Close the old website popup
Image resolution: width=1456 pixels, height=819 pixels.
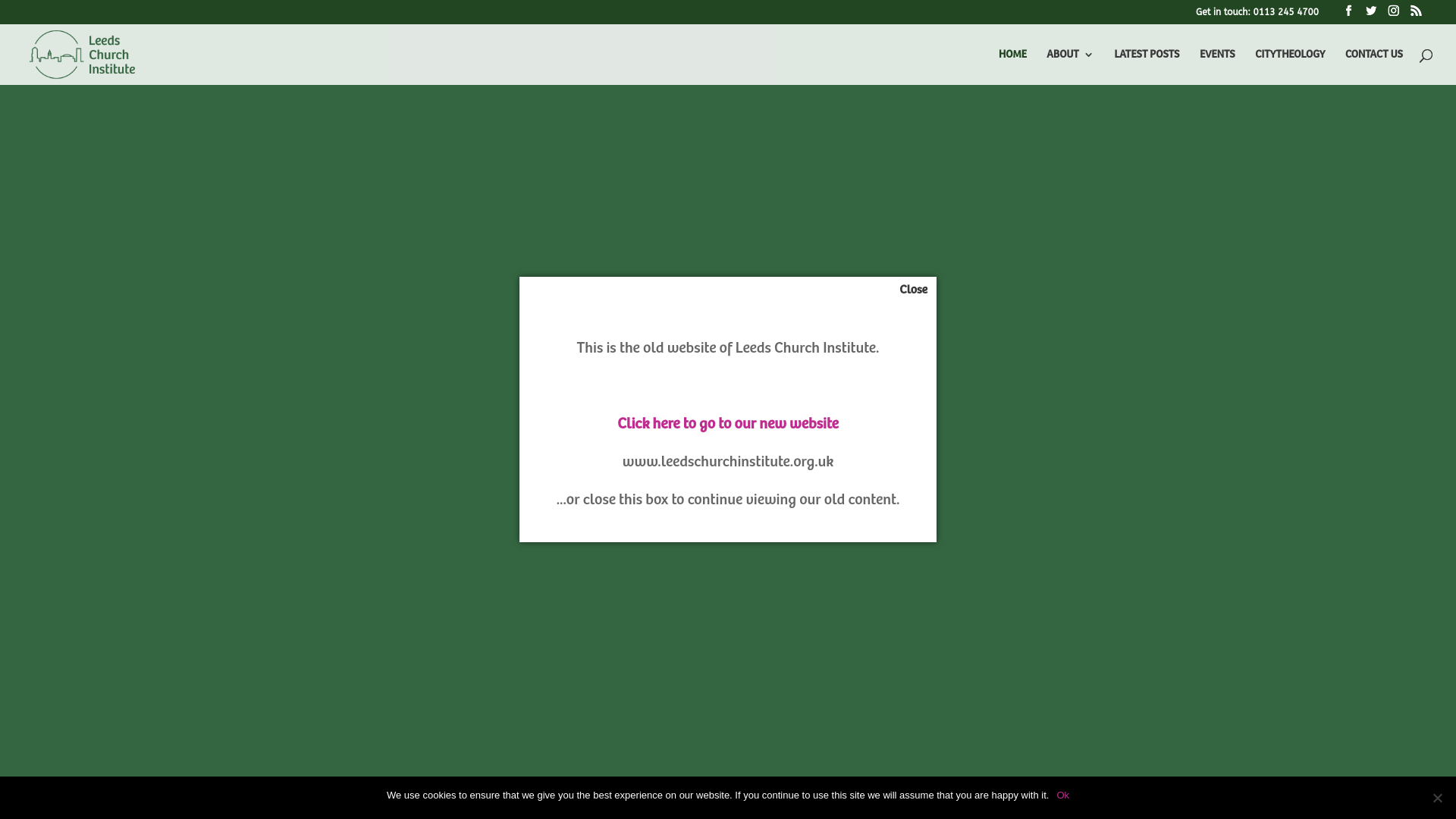[x=913, y=290]
